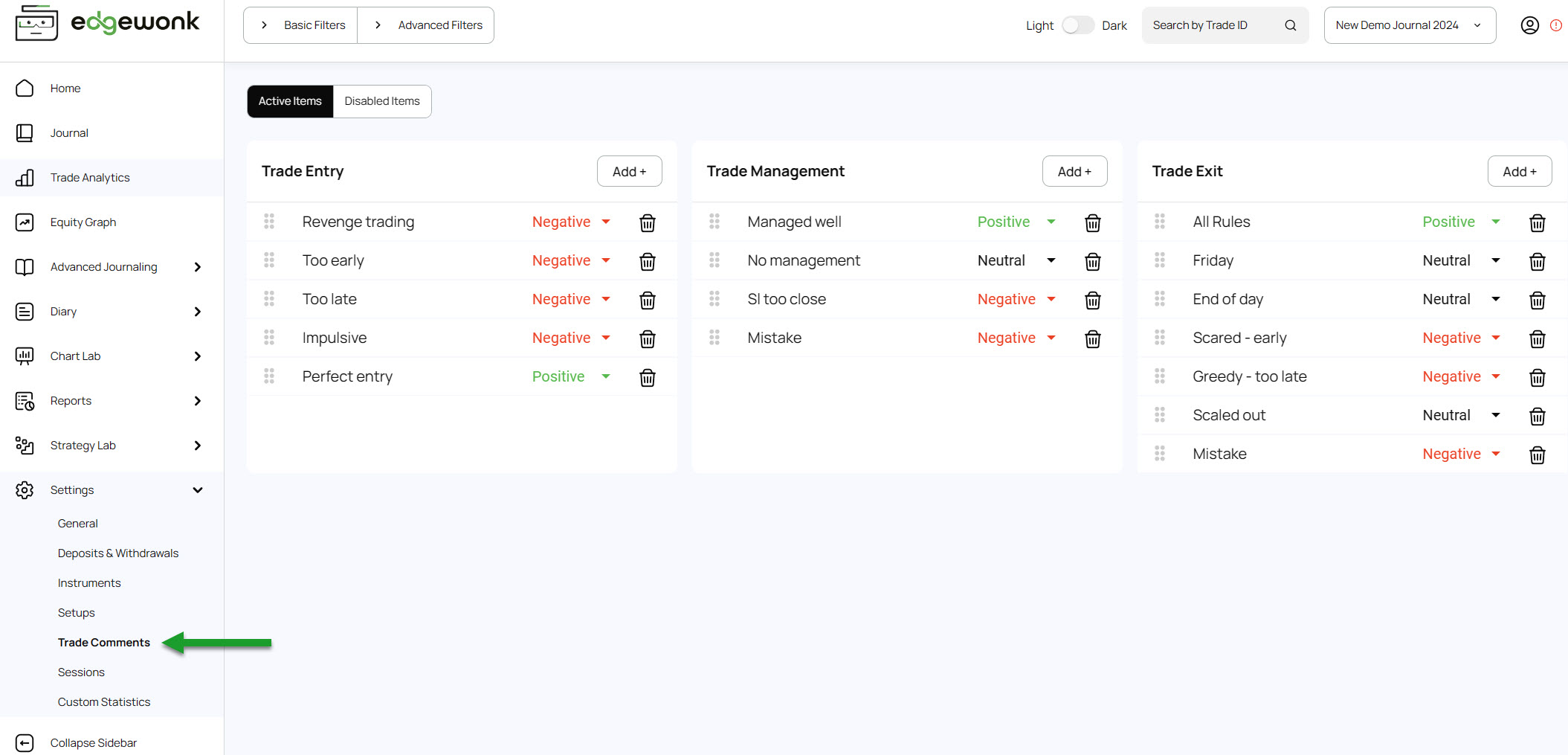The width and height of the screenshot is (1568, 755).
Task: Open the Equity Graph page
Action: tap(83, 222)
